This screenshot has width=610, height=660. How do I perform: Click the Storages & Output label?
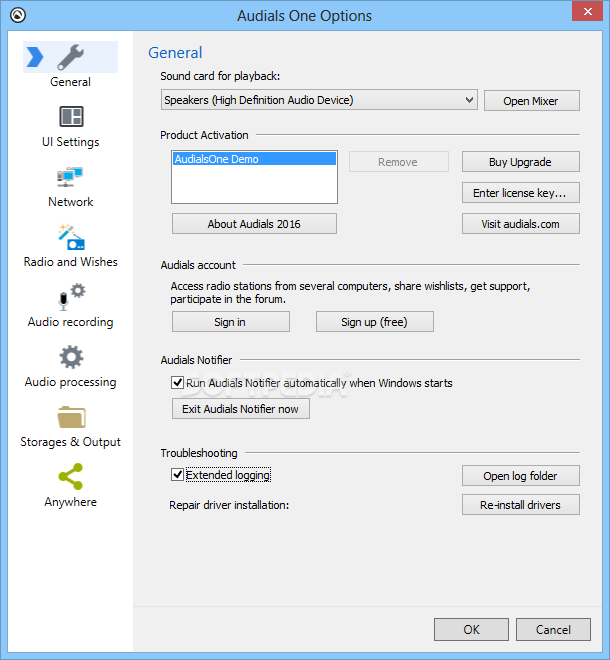point(71,442)
